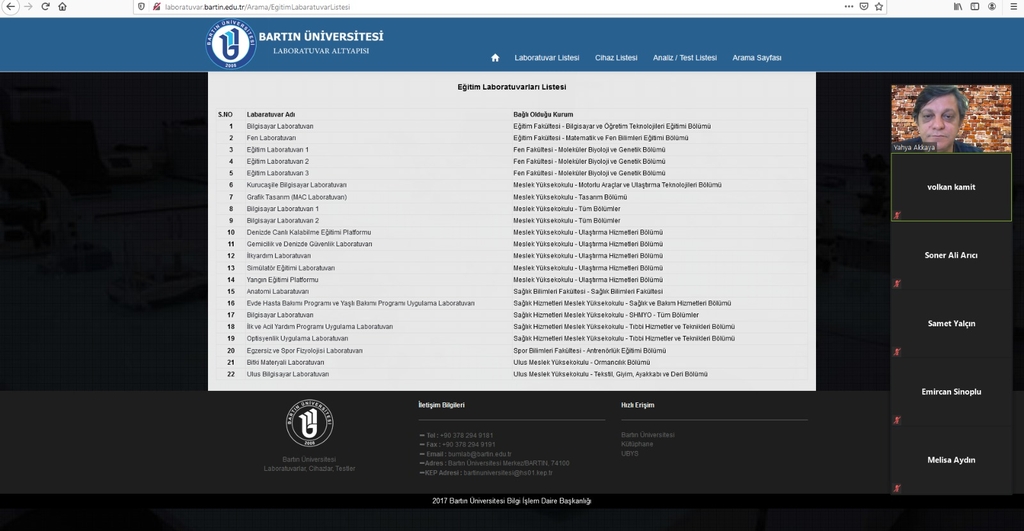Go to Analiz / Test Listesi

click(x=684, y=58)
